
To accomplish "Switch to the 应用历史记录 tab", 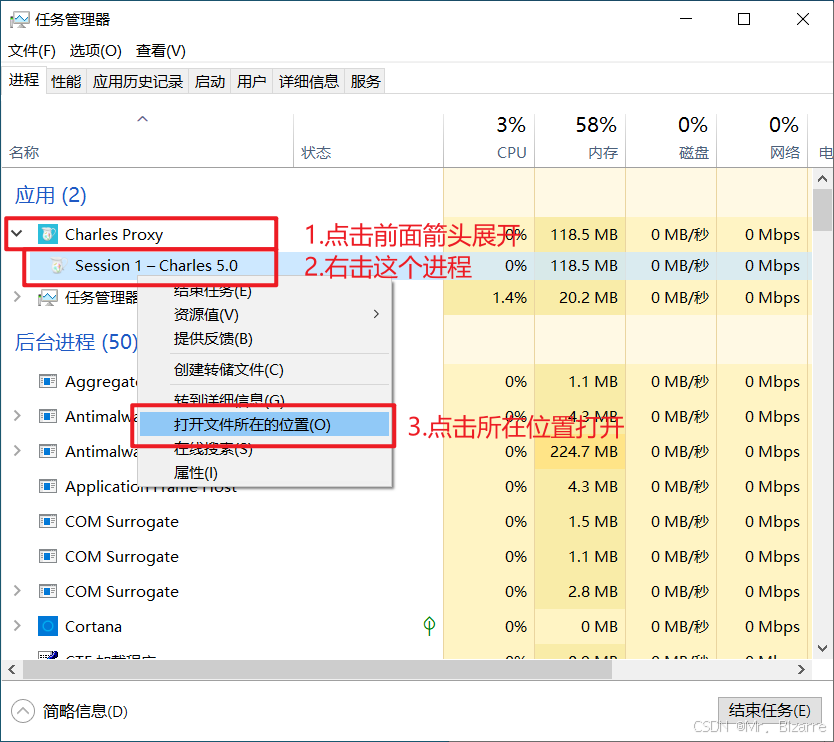I will [138, 81].
